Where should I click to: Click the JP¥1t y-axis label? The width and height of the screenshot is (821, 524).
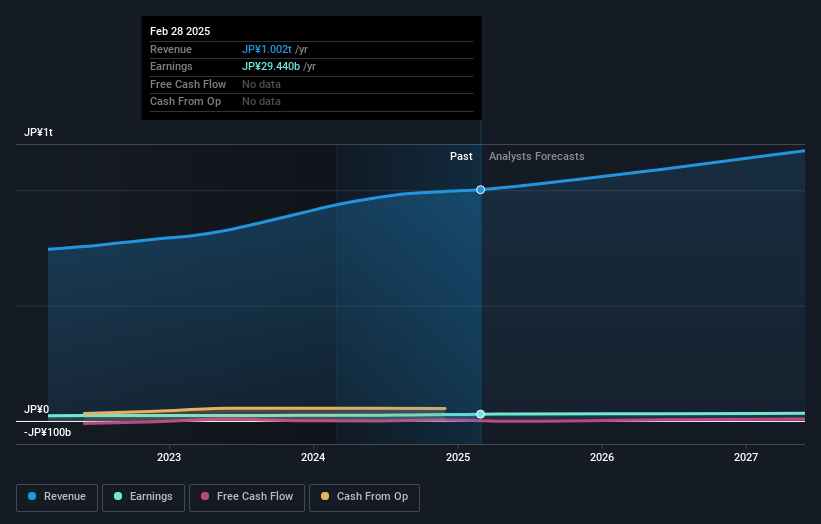pos(38,132)
